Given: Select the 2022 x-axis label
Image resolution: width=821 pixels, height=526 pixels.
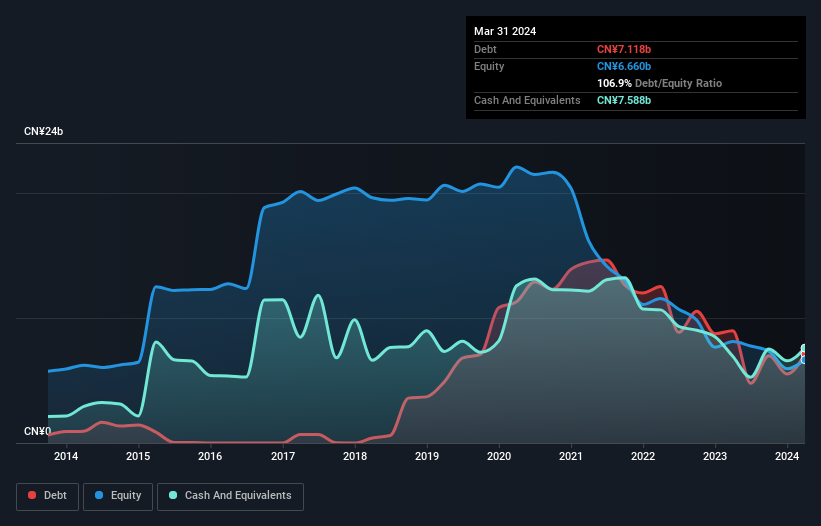Looking at the screenshot, I should click(x=643, y=456).
